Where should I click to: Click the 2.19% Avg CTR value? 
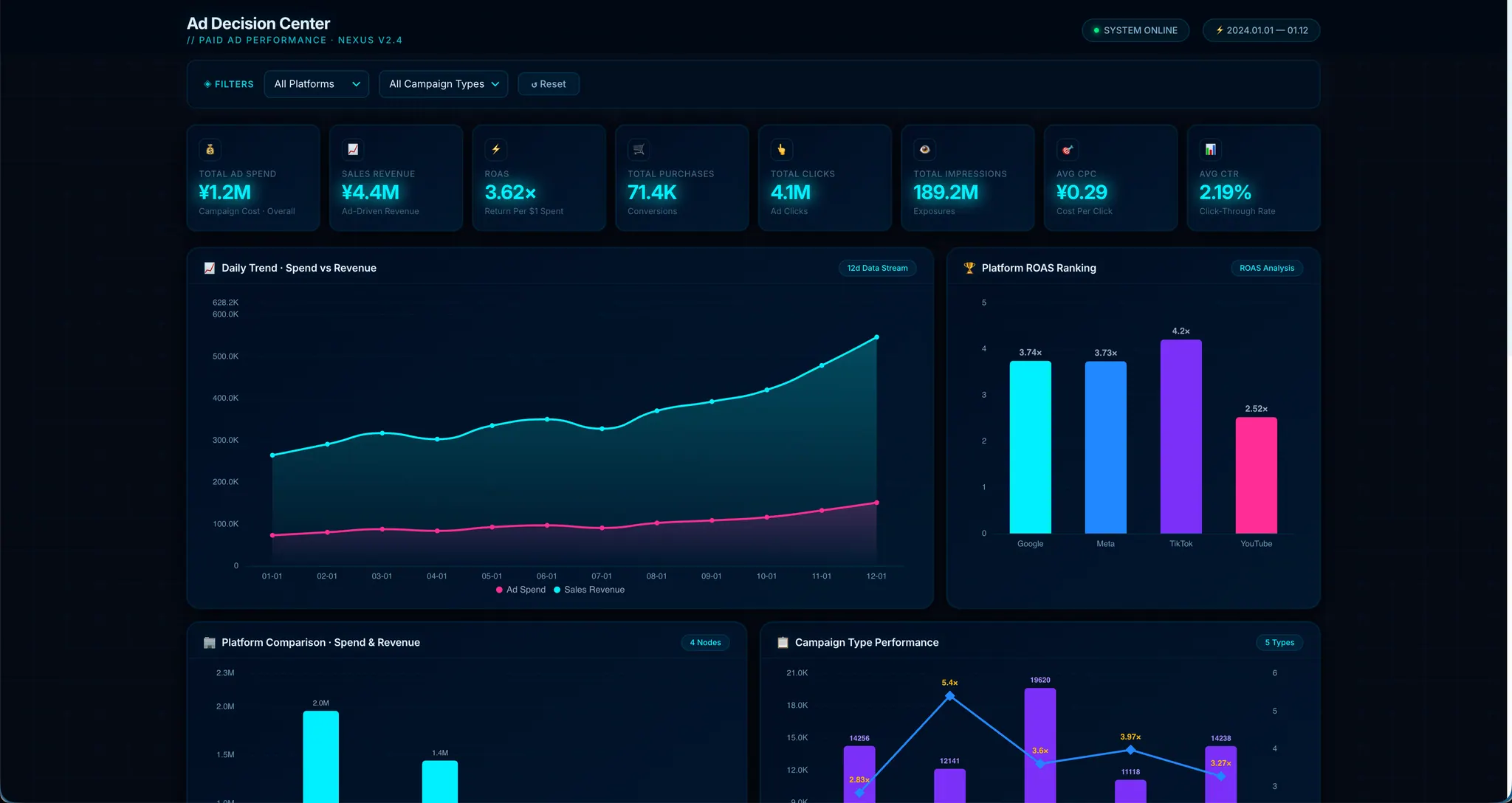1226,193
